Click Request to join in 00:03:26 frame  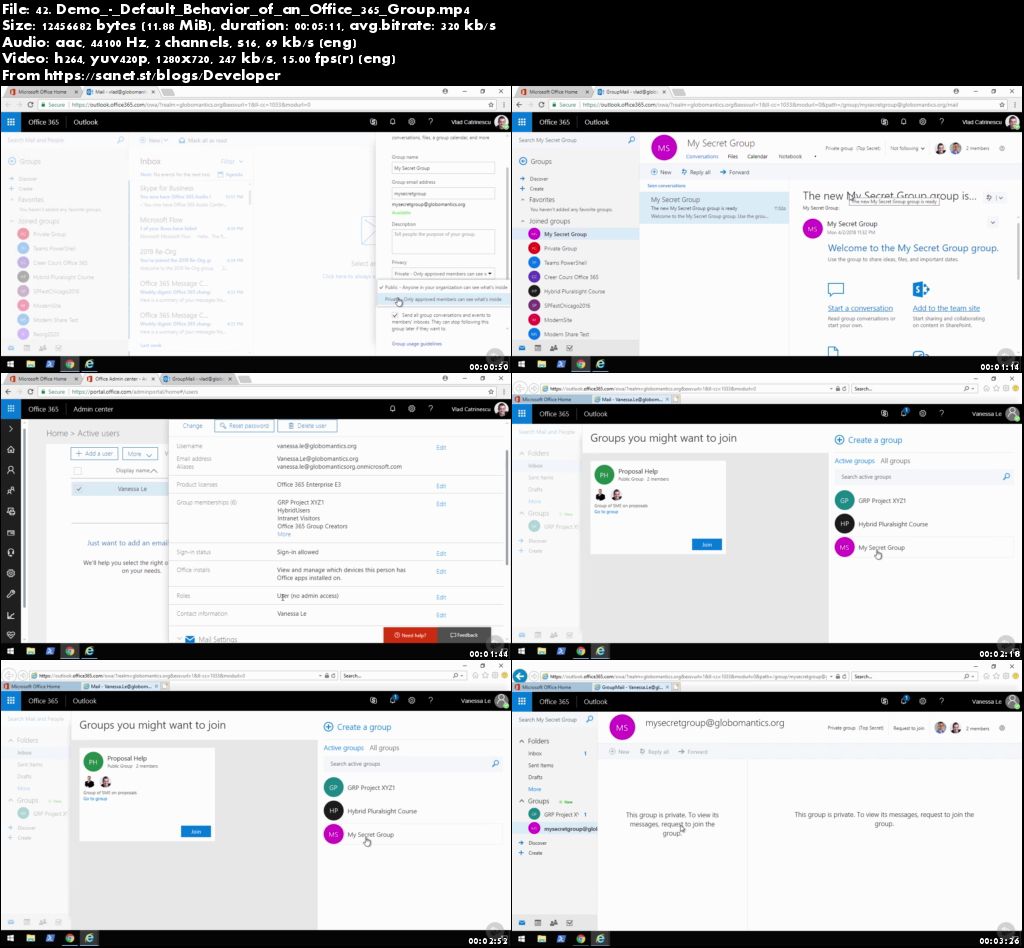pos(908,728)
